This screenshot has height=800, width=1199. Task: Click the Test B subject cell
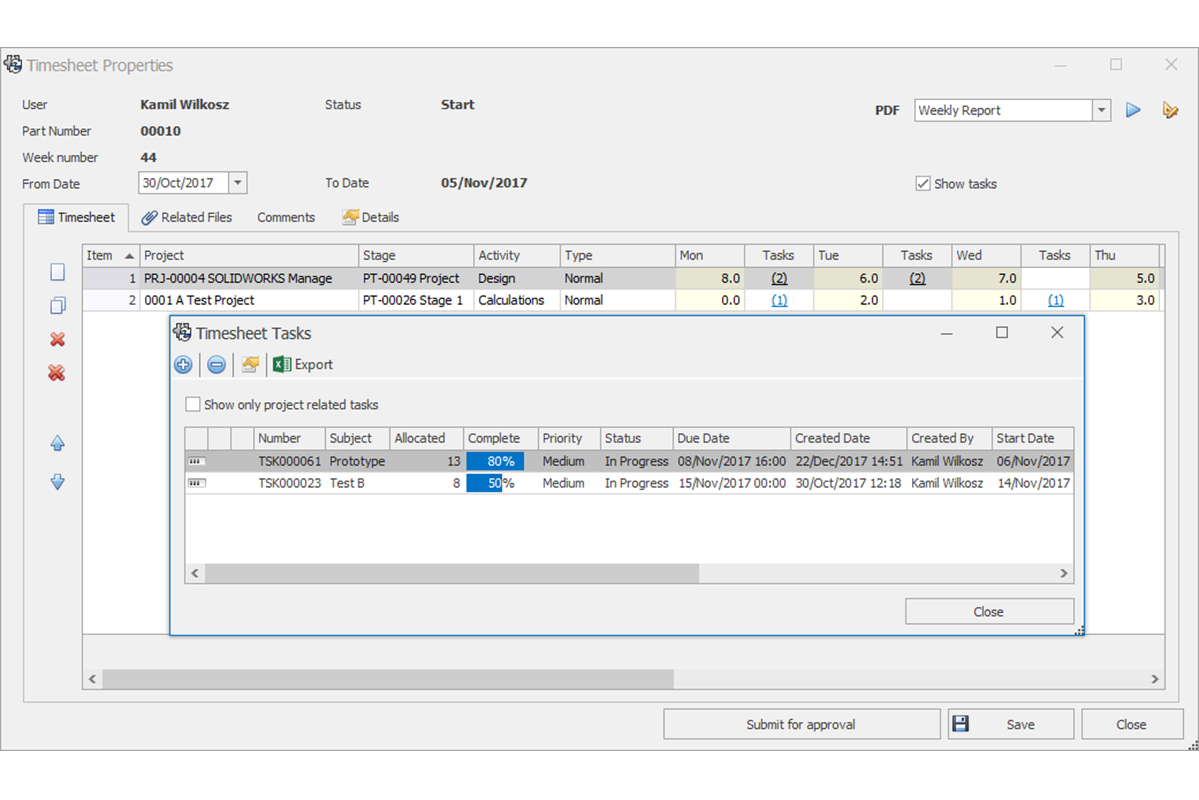(x=357, y=483)
